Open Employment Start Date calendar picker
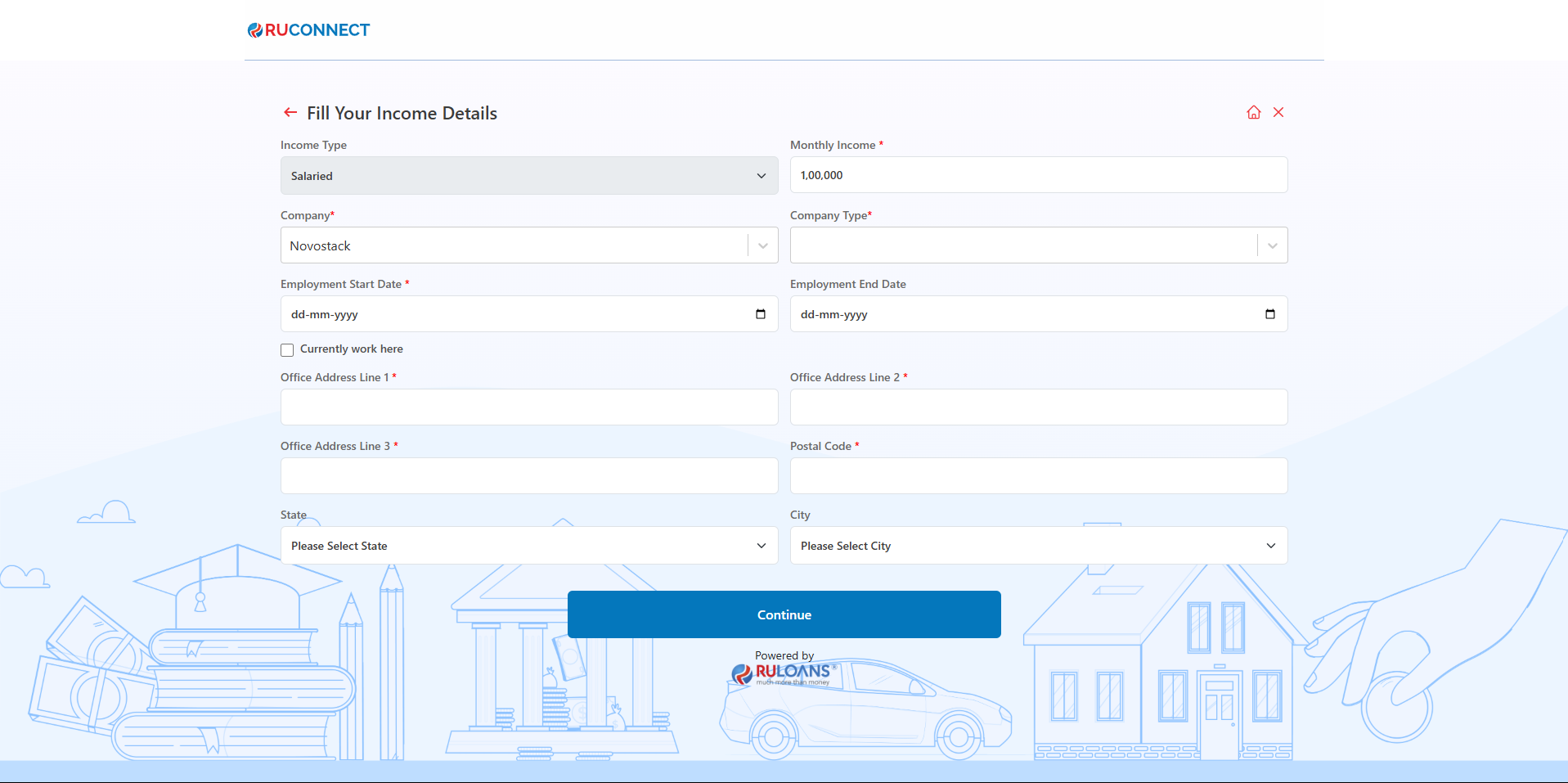The image size is (1568, 783). pos(761,314)
